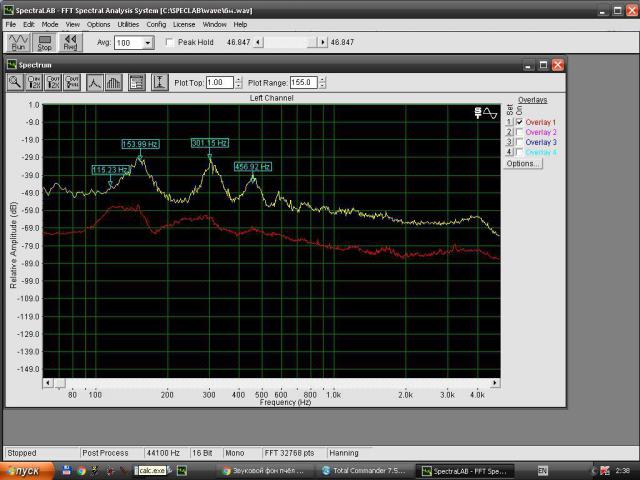Click the 115.23 Hz peak marker label
Screen dimensions: 640x480
tap(111, 170)
